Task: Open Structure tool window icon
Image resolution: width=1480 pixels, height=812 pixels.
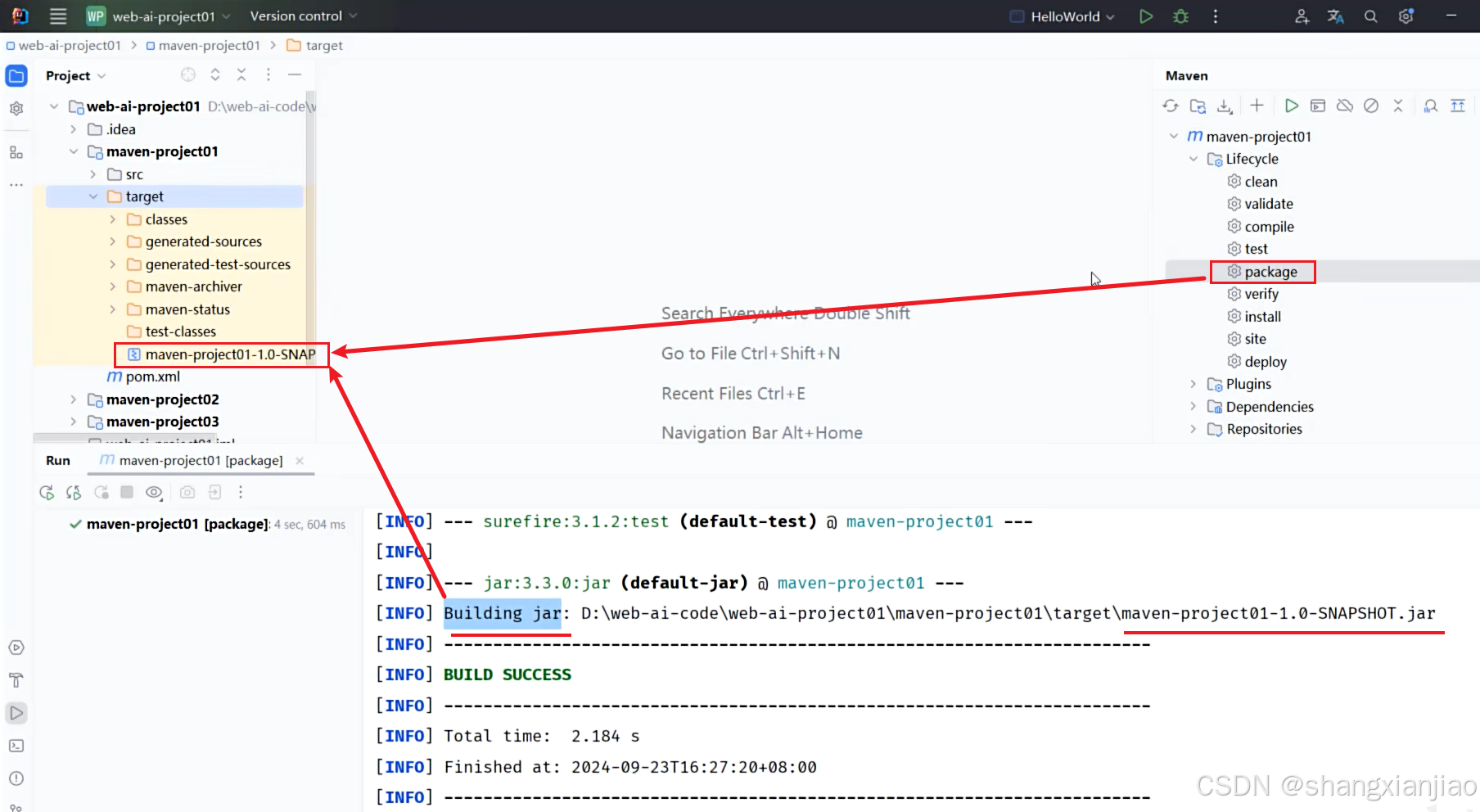Action: [x=16, y=152]
